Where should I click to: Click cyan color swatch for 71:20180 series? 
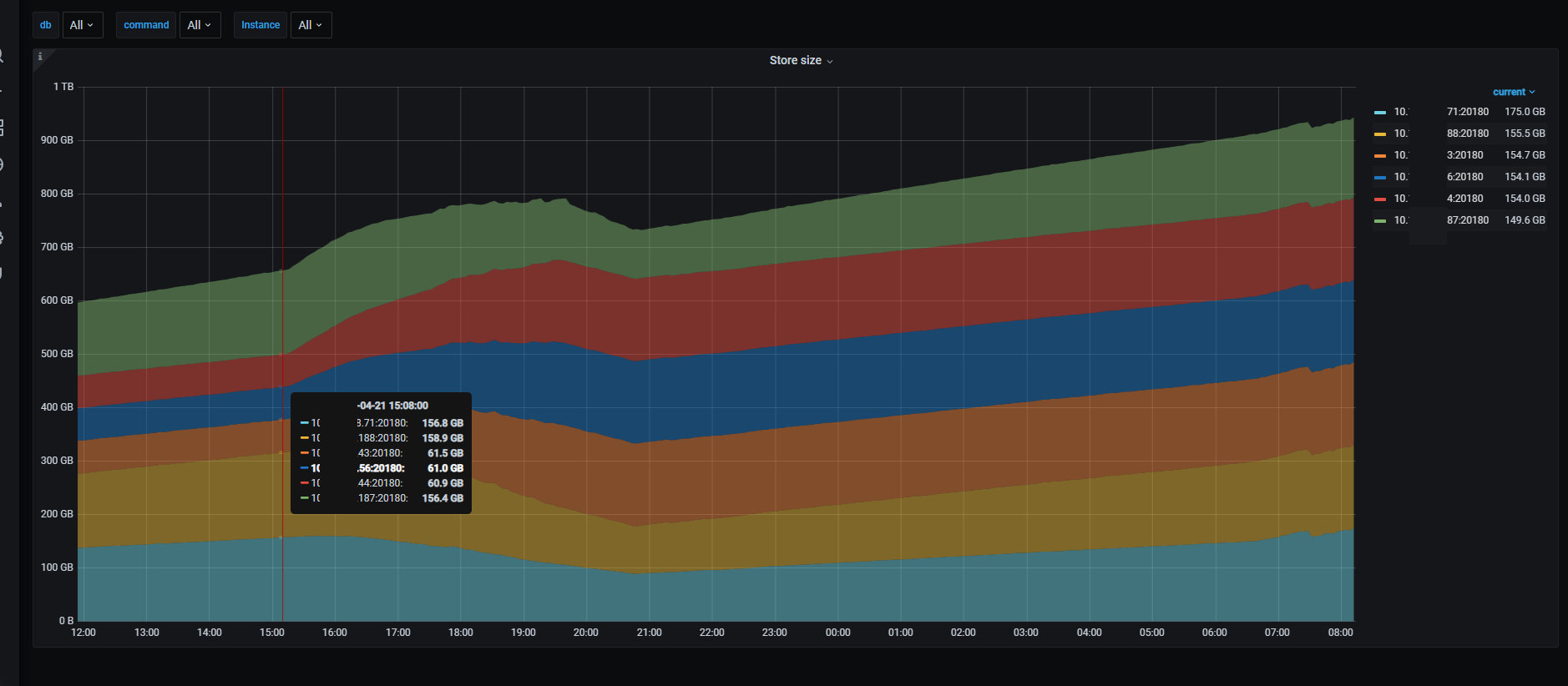point(1379,112)
